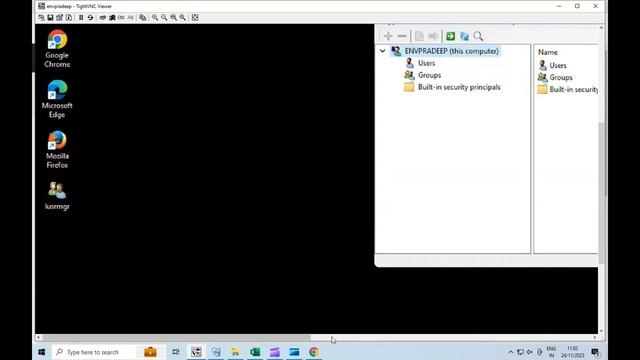Image resolution: width=640 pixels, height=360 pixels.
Task: Collapse the ENVPRADEEP tree node
Action: [x=382, y=51]
